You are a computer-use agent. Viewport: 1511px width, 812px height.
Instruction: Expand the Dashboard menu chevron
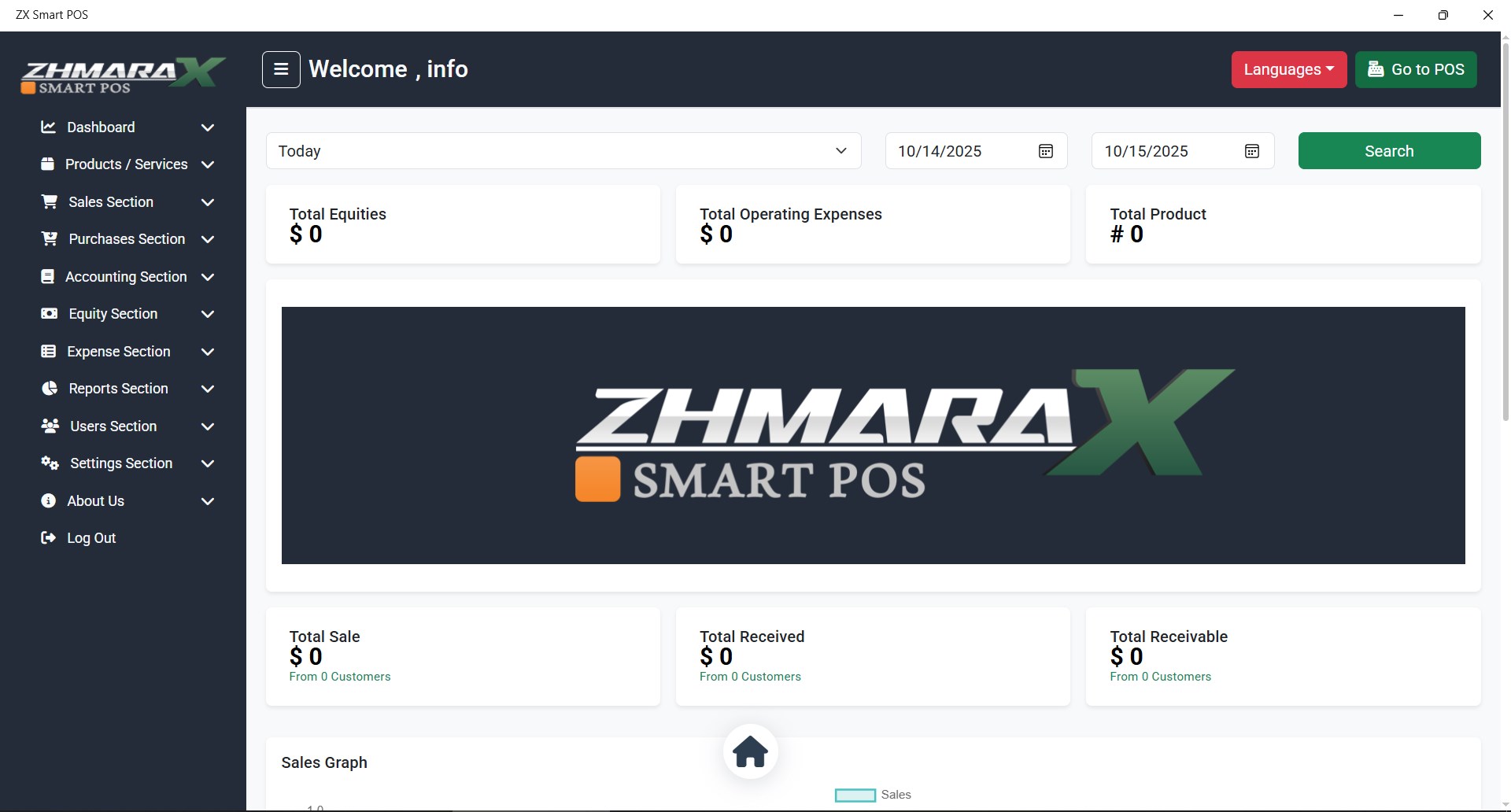pyautogui.click(x=208, y=127)
